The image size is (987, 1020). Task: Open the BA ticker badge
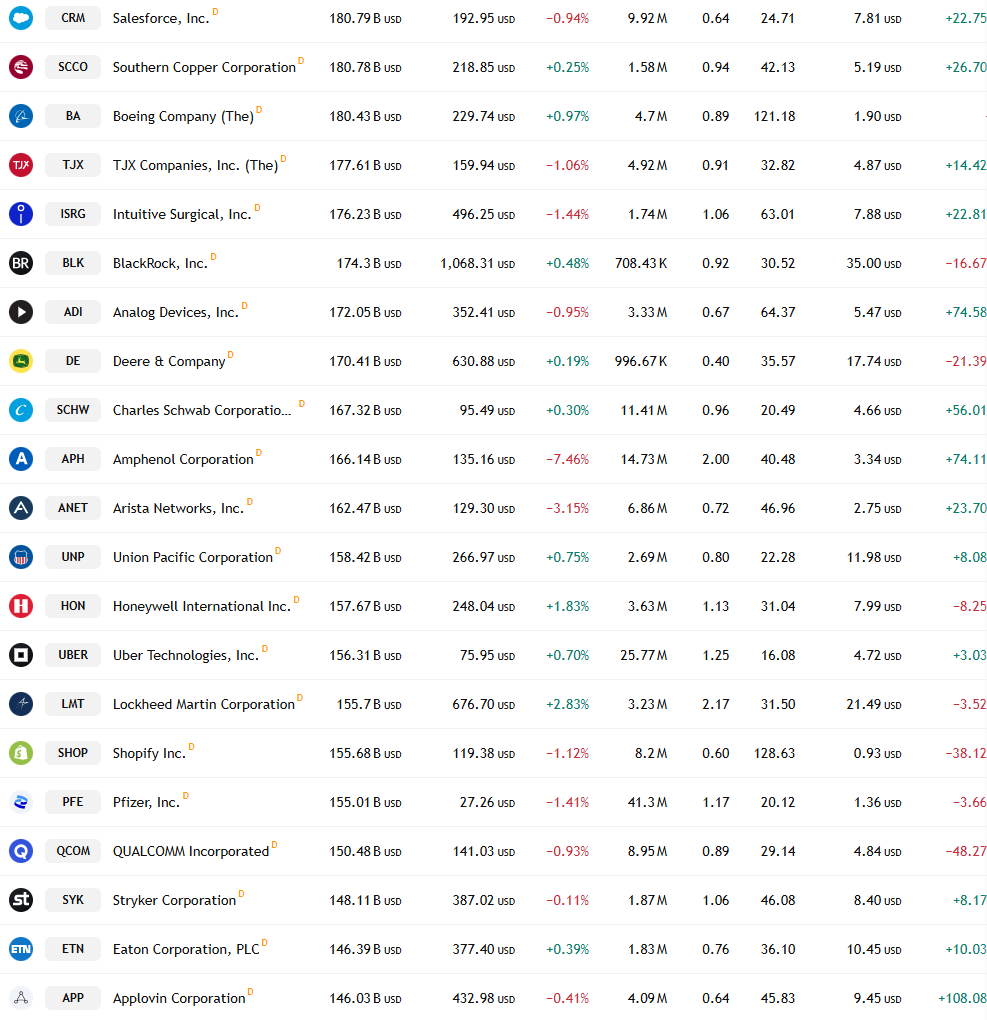73,116
